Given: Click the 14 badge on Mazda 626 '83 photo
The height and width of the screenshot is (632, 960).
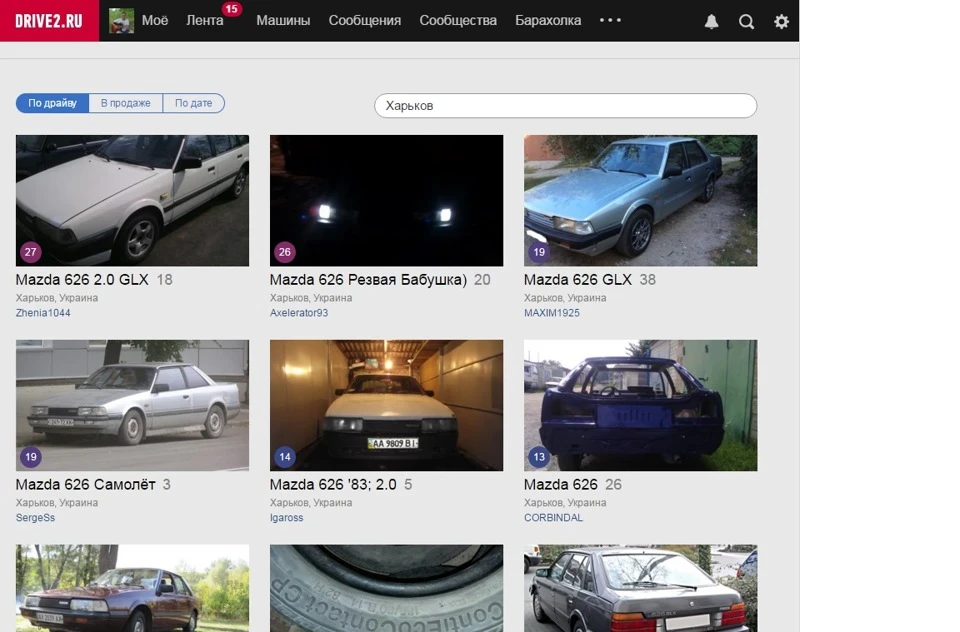Looking at the screenshot, I should (x=285, y=456).
